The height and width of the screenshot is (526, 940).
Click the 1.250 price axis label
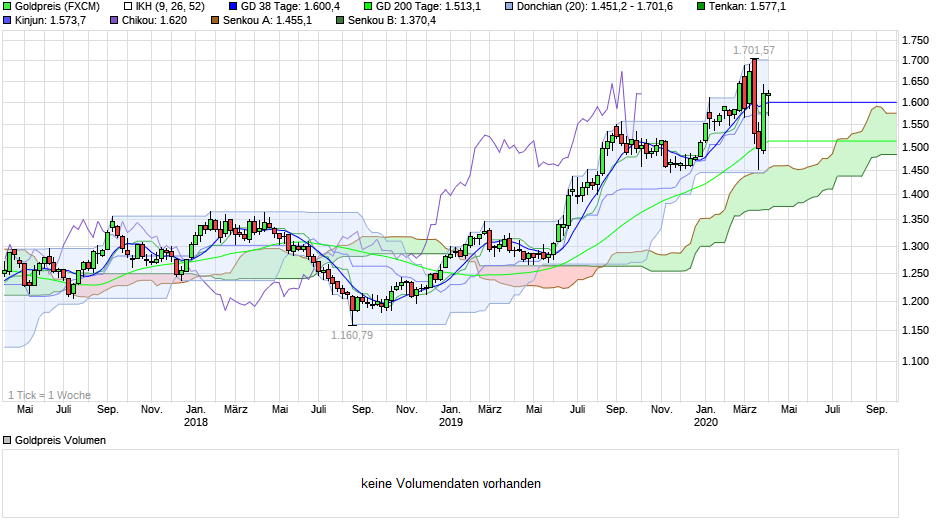[915, 273]
